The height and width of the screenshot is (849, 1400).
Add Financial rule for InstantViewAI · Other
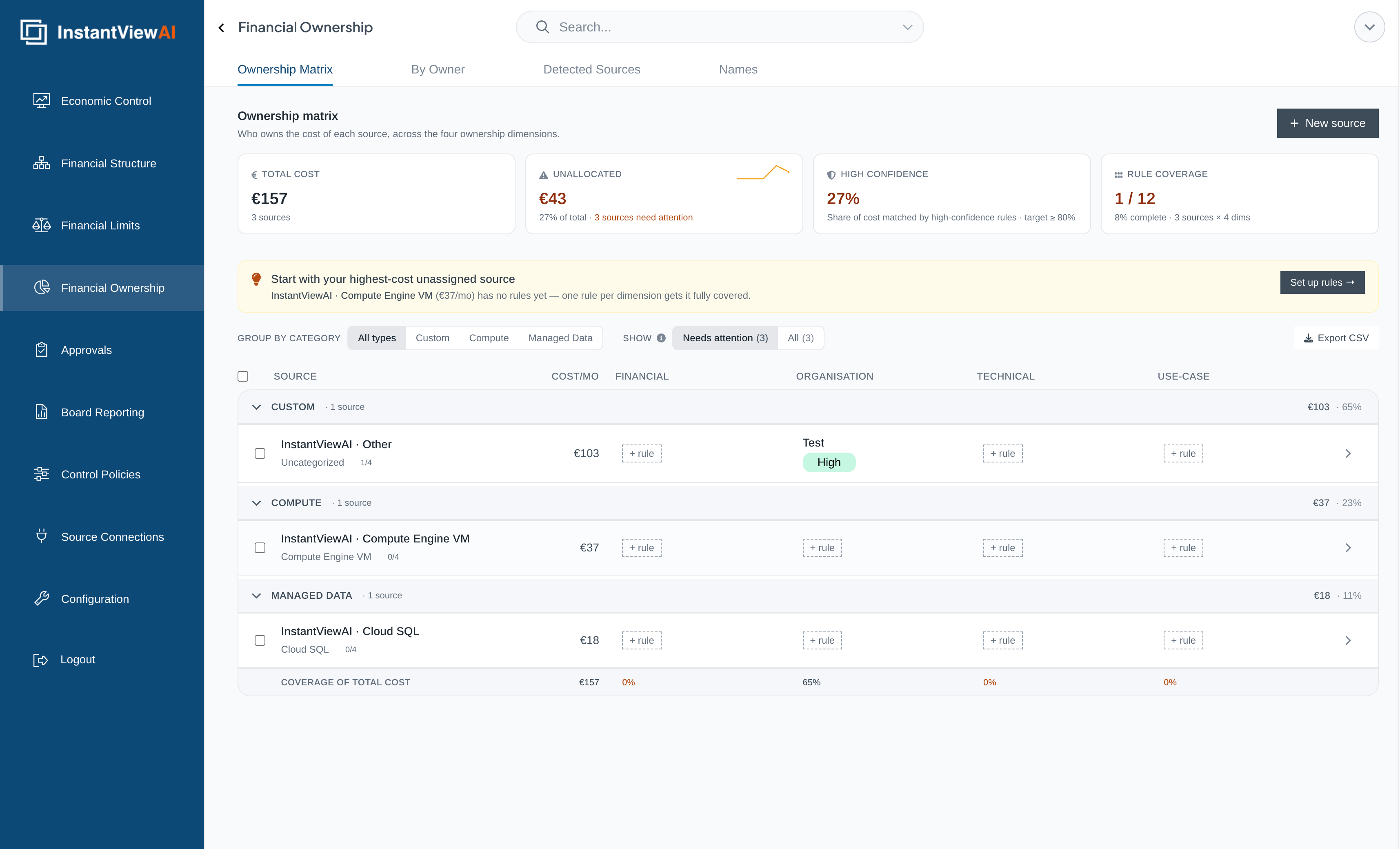click(x=642, y=453)
